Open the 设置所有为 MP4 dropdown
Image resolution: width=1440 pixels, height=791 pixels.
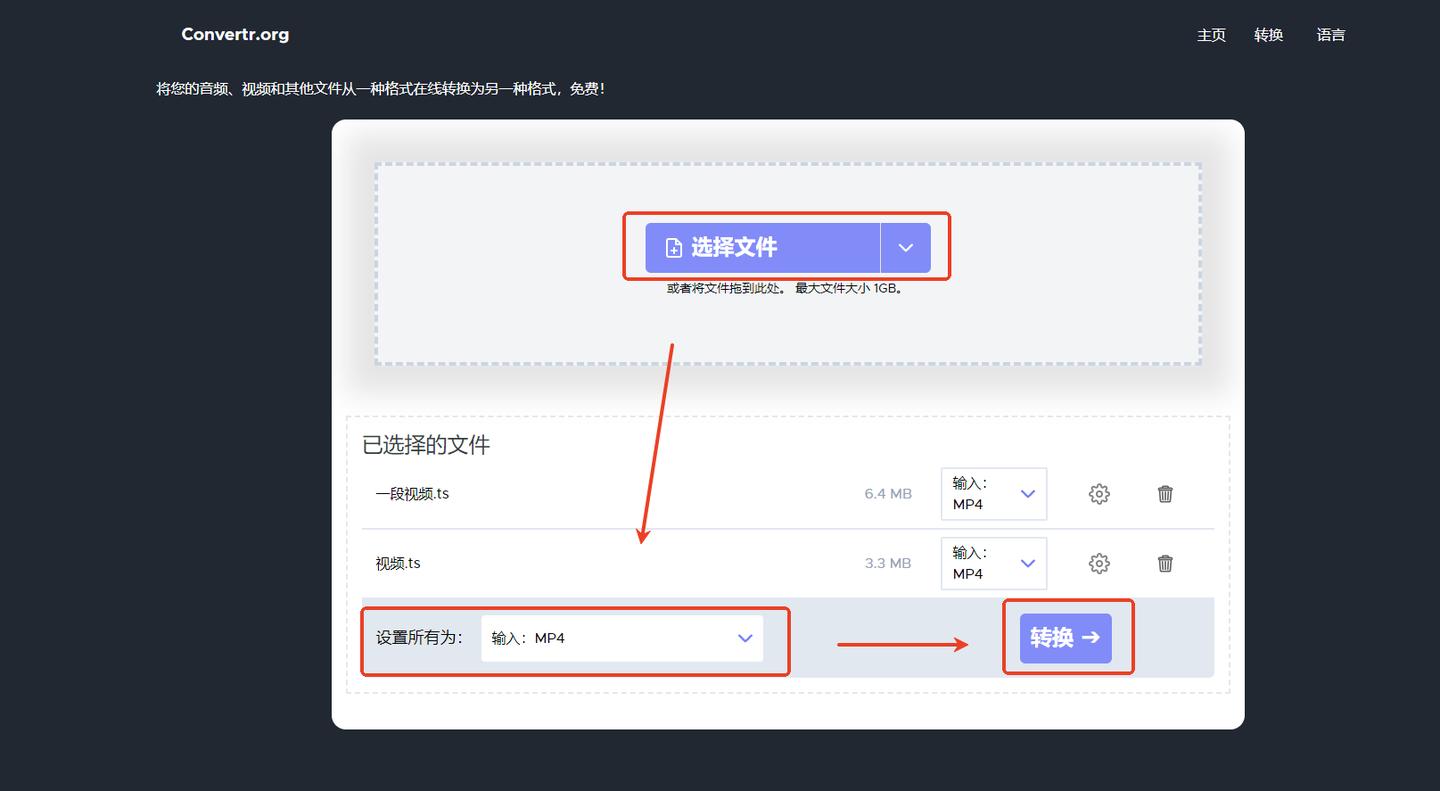[622, 638]
